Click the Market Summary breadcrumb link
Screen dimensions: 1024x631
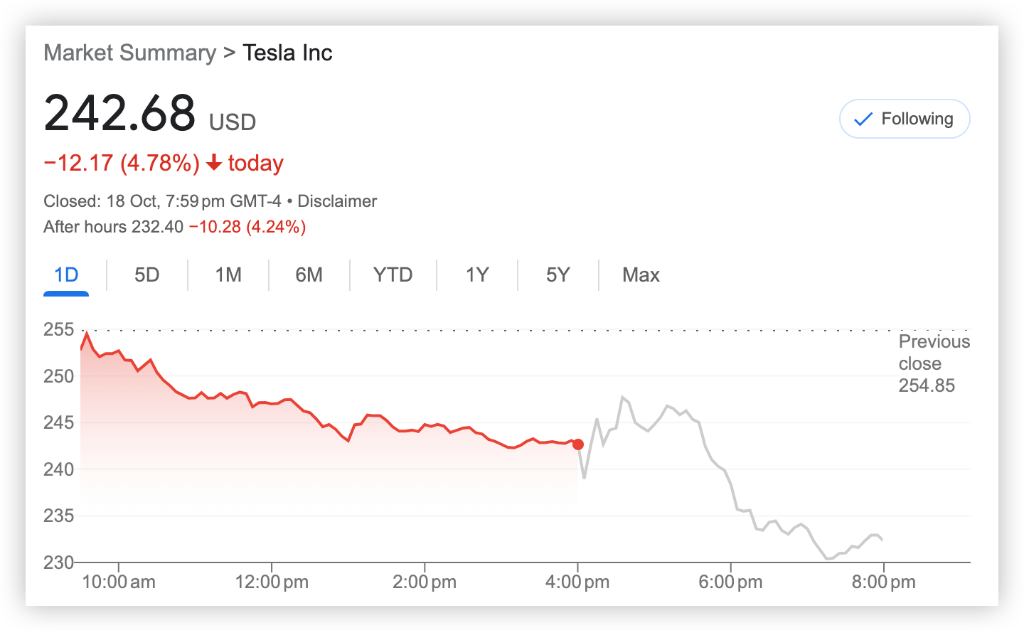click(x=129, y=53)
